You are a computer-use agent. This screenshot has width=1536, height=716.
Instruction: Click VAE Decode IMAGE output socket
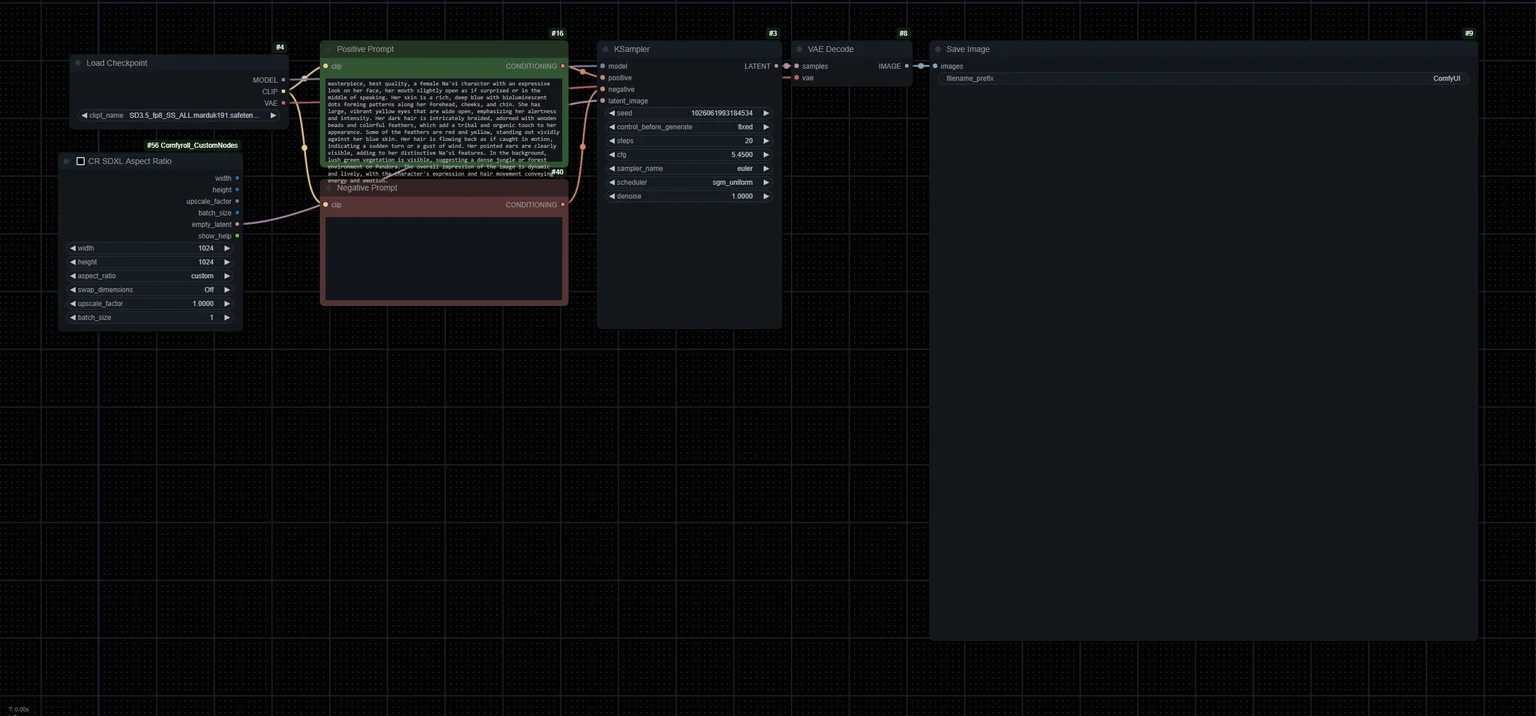tap(907, 66)
